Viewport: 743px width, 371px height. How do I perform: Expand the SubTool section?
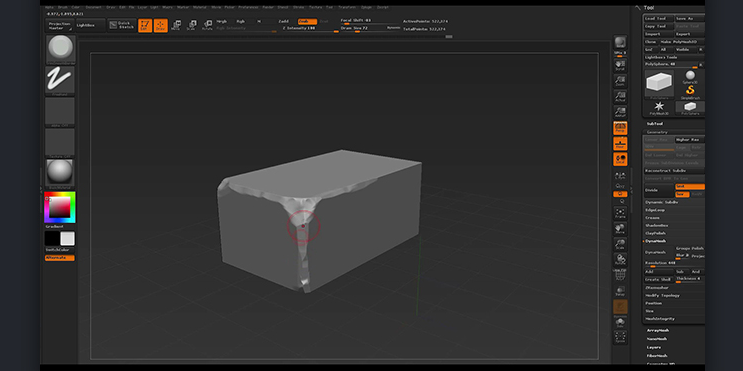655,124
